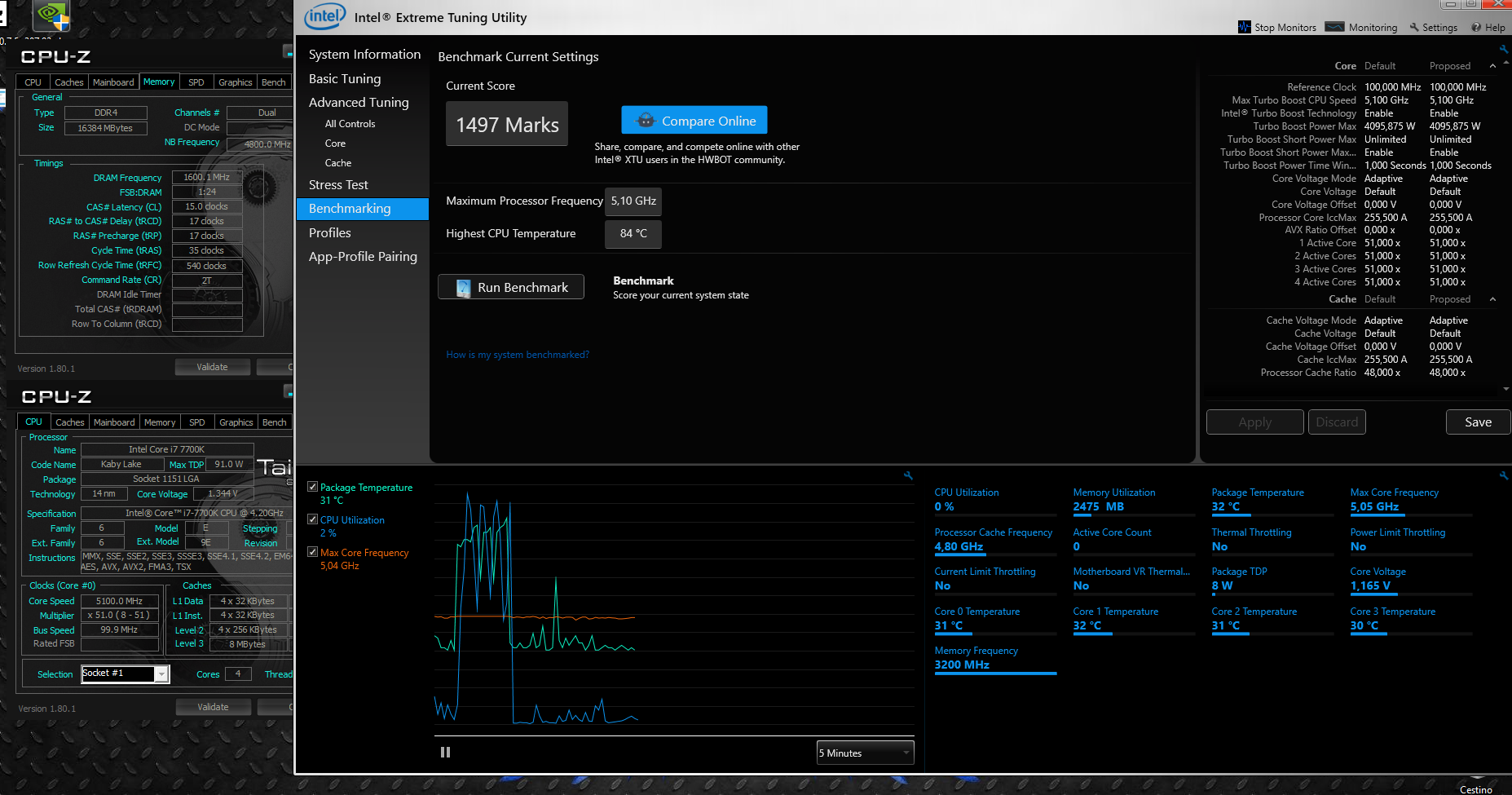This screenshot has width=1512, height=795.
Task: Click the icon inside Run Benchmark button
Action: 463,288
